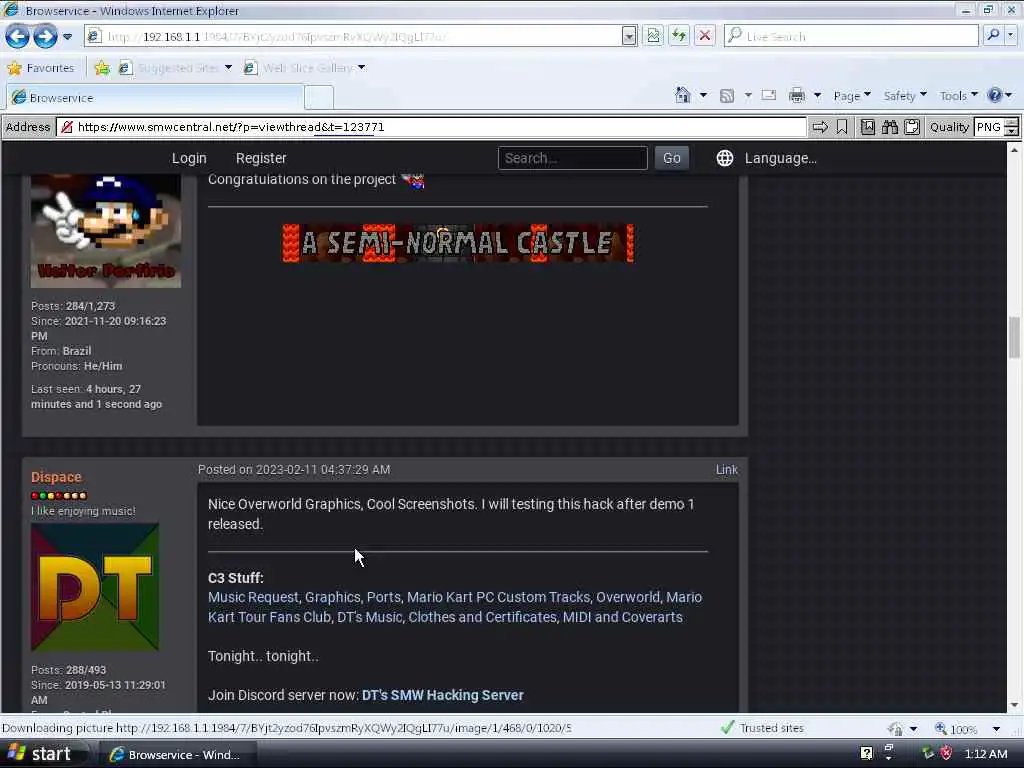Open the post permalink Link

pos(726,470)
